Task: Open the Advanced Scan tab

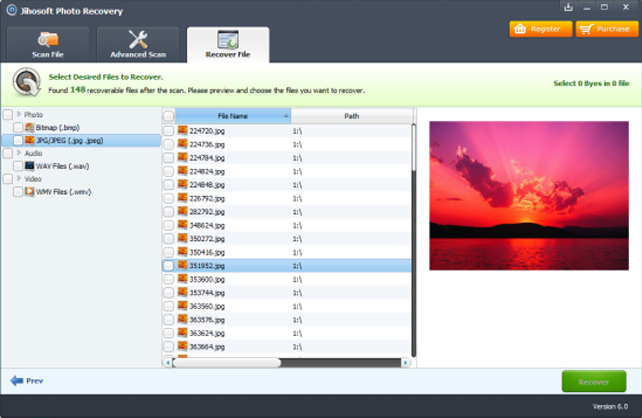Action: coord(138,46)
